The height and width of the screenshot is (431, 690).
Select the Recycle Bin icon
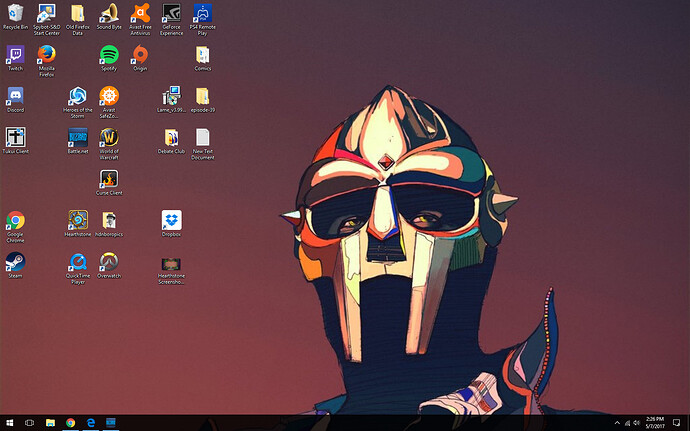[x=15, y=14]
